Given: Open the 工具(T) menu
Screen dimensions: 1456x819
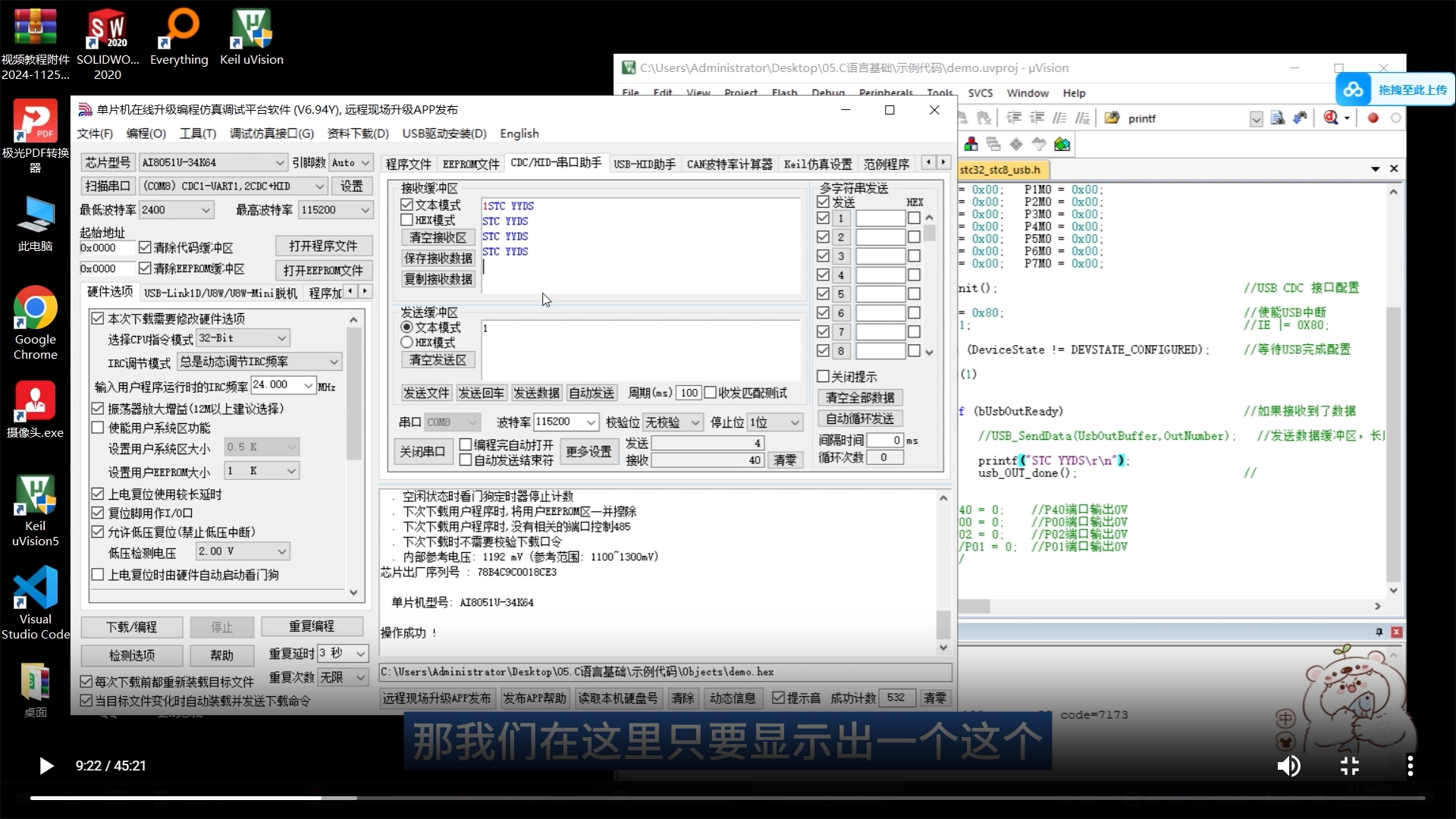Looking at the screenshot, I should 198,133.
